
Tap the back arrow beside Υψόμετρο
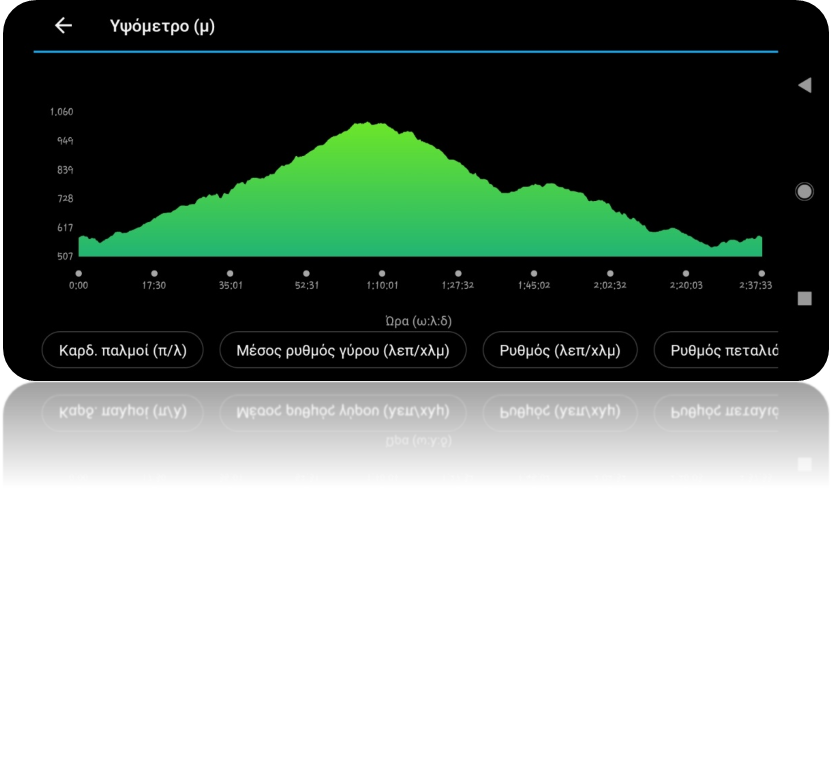tap(63, 26)
